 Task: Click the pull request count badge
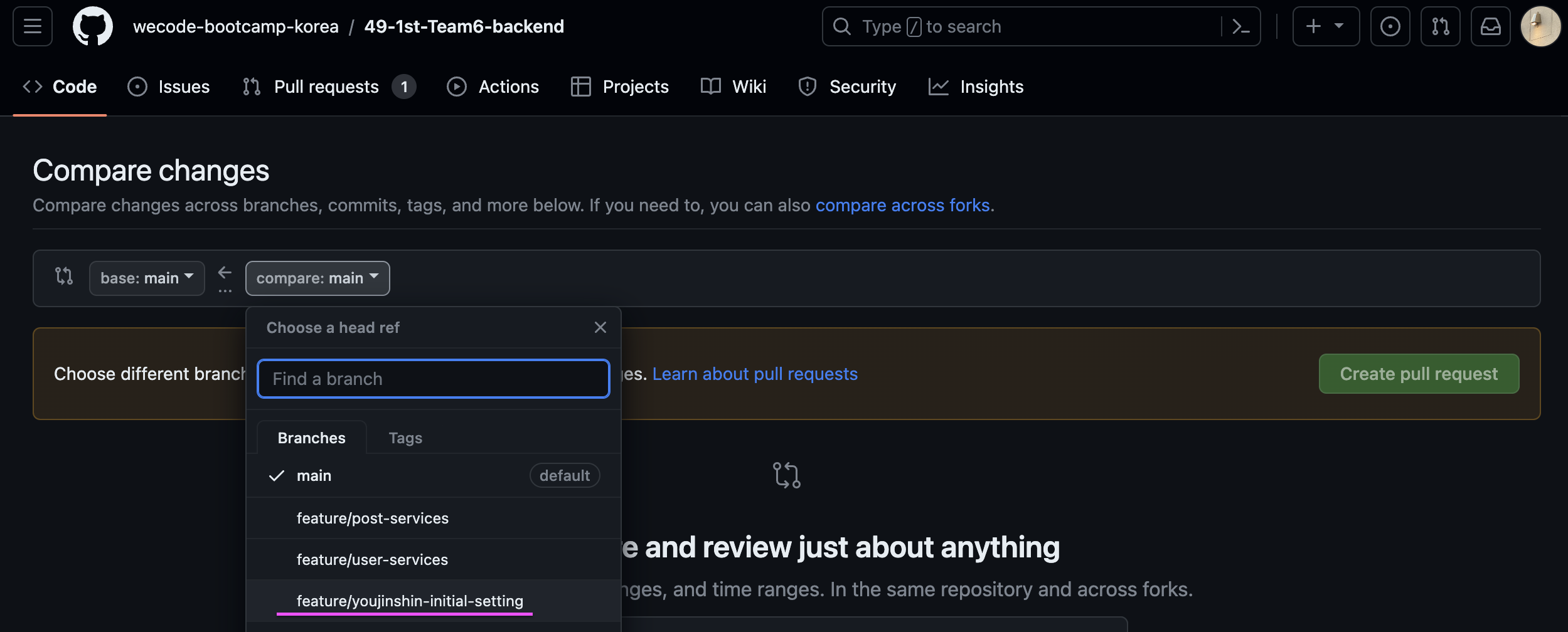click(x=404, y=87)
